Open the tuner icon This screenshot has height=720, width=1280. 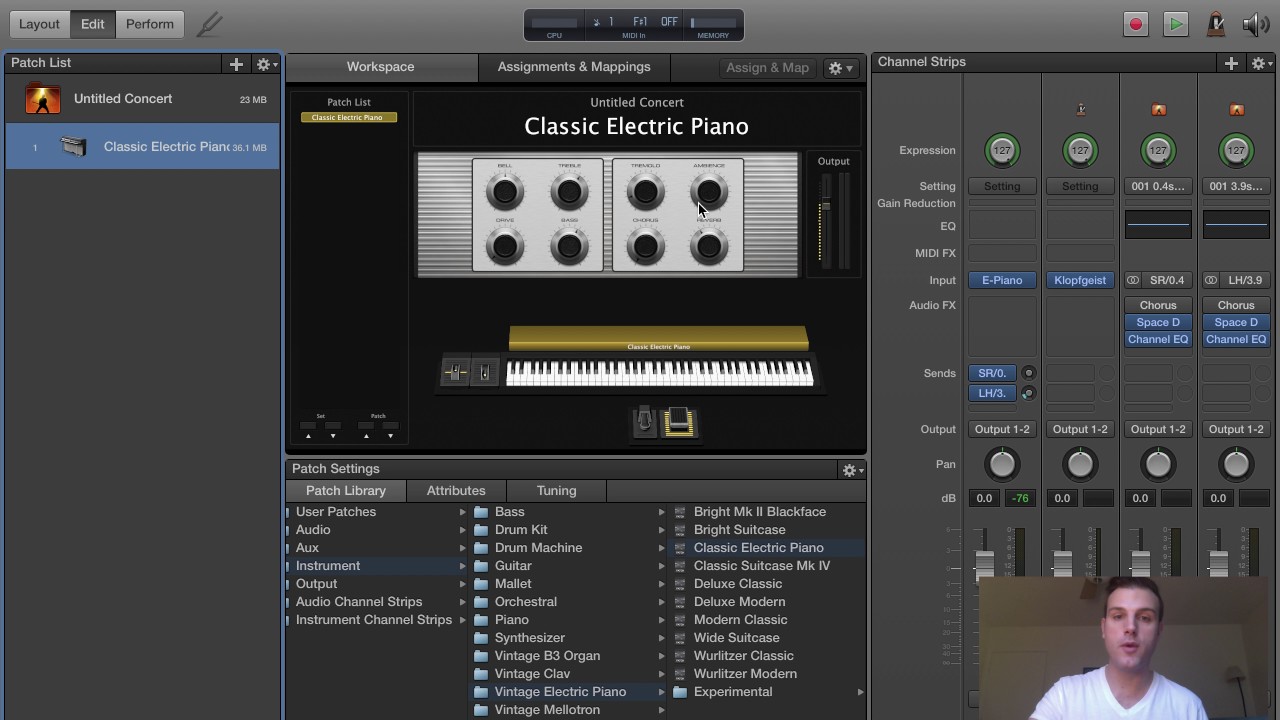(x=210, y=24)
